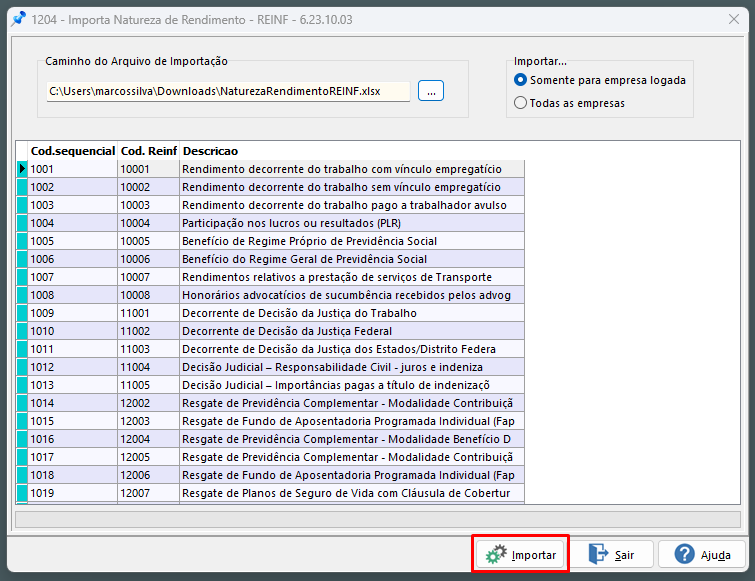
Task: Click the pin icon in title bar
Action: point(18,19)
